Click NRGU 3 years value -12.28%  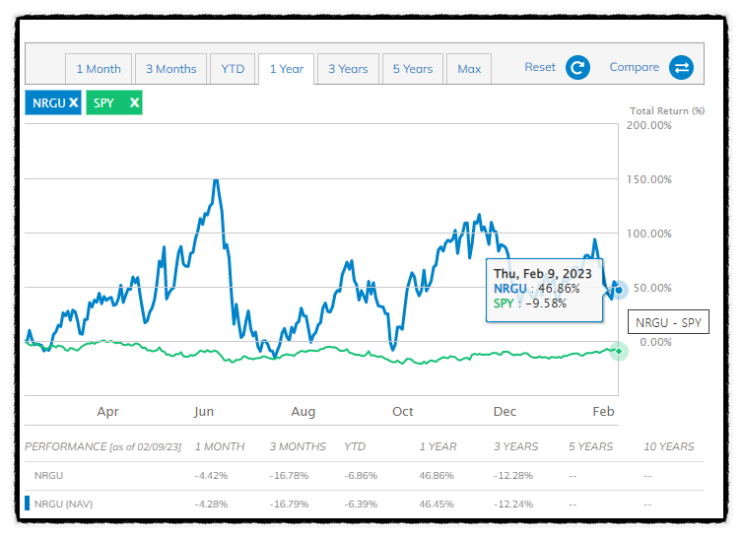point(514,475)
